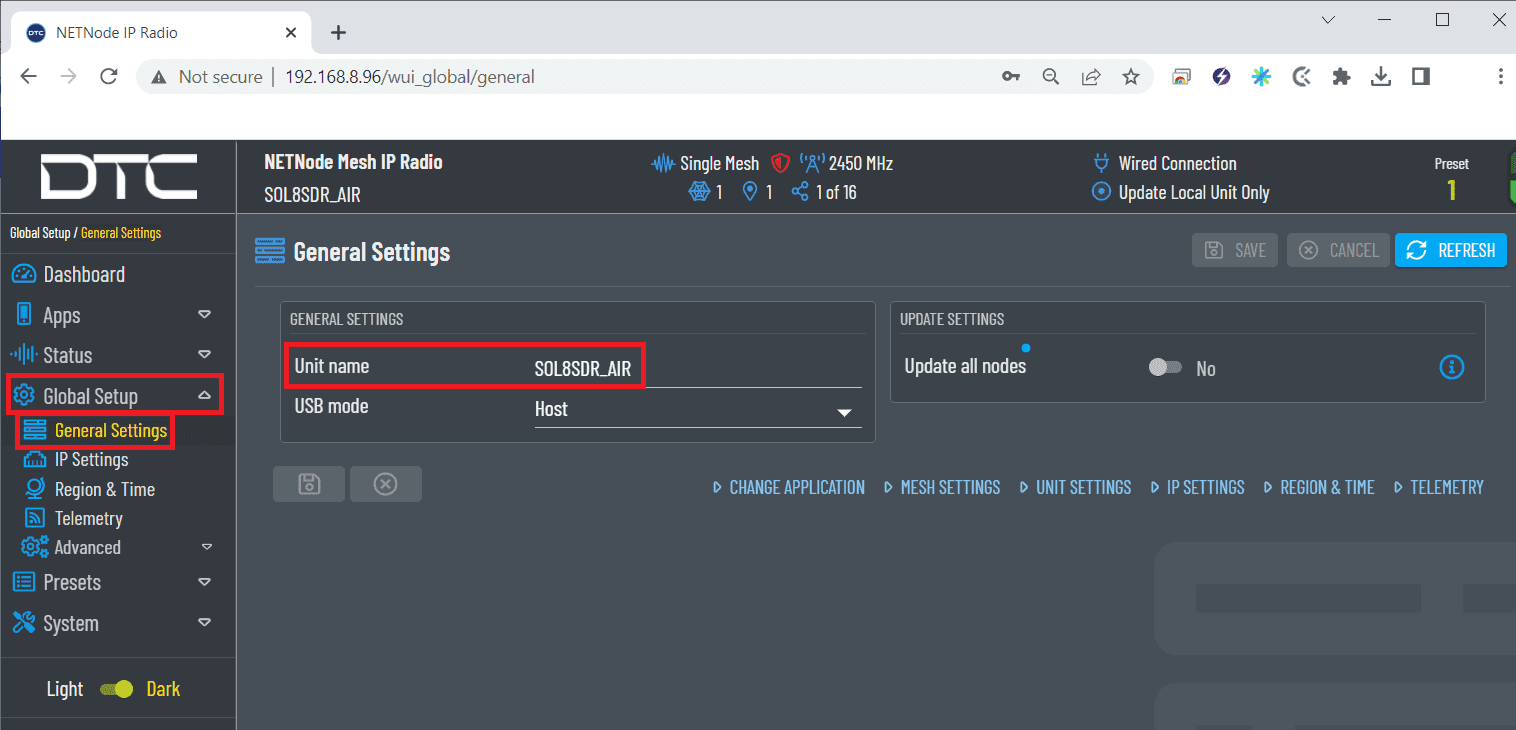Image resolution: width=1516 pixels, height=730 pixels.
Task: Switch the Light/Dark theme toggle
Action: [117, 689]
